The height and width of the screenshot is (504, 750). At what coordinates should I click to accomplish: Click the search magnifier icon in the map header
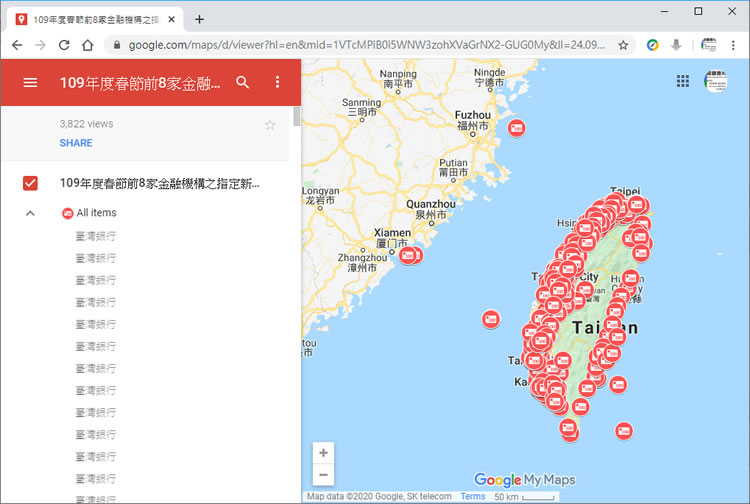242,83
